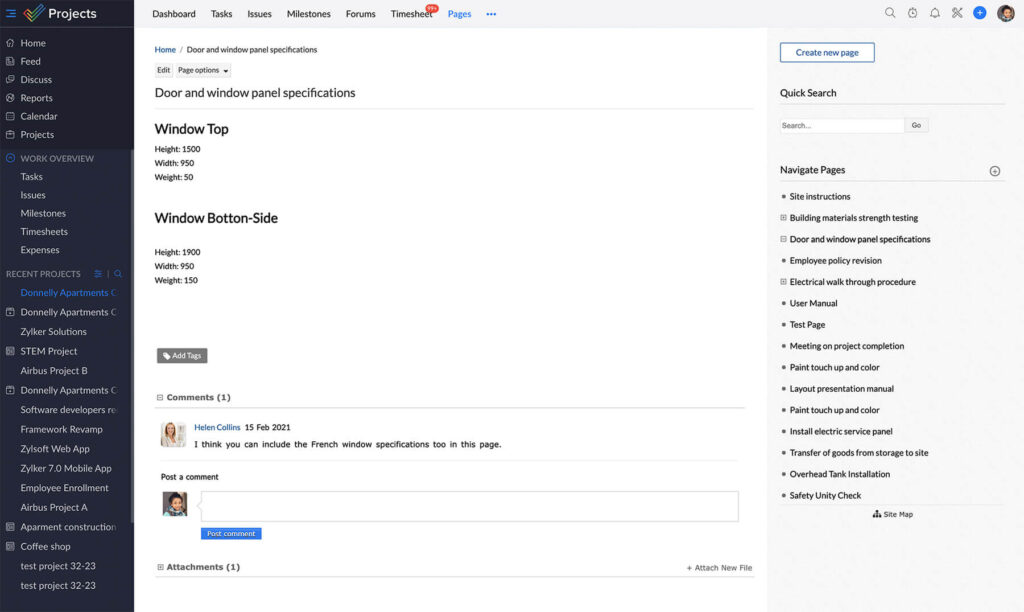1024x612 pixels.
Task: Collapse the Comments (1) section
Action: click(160, 398)
